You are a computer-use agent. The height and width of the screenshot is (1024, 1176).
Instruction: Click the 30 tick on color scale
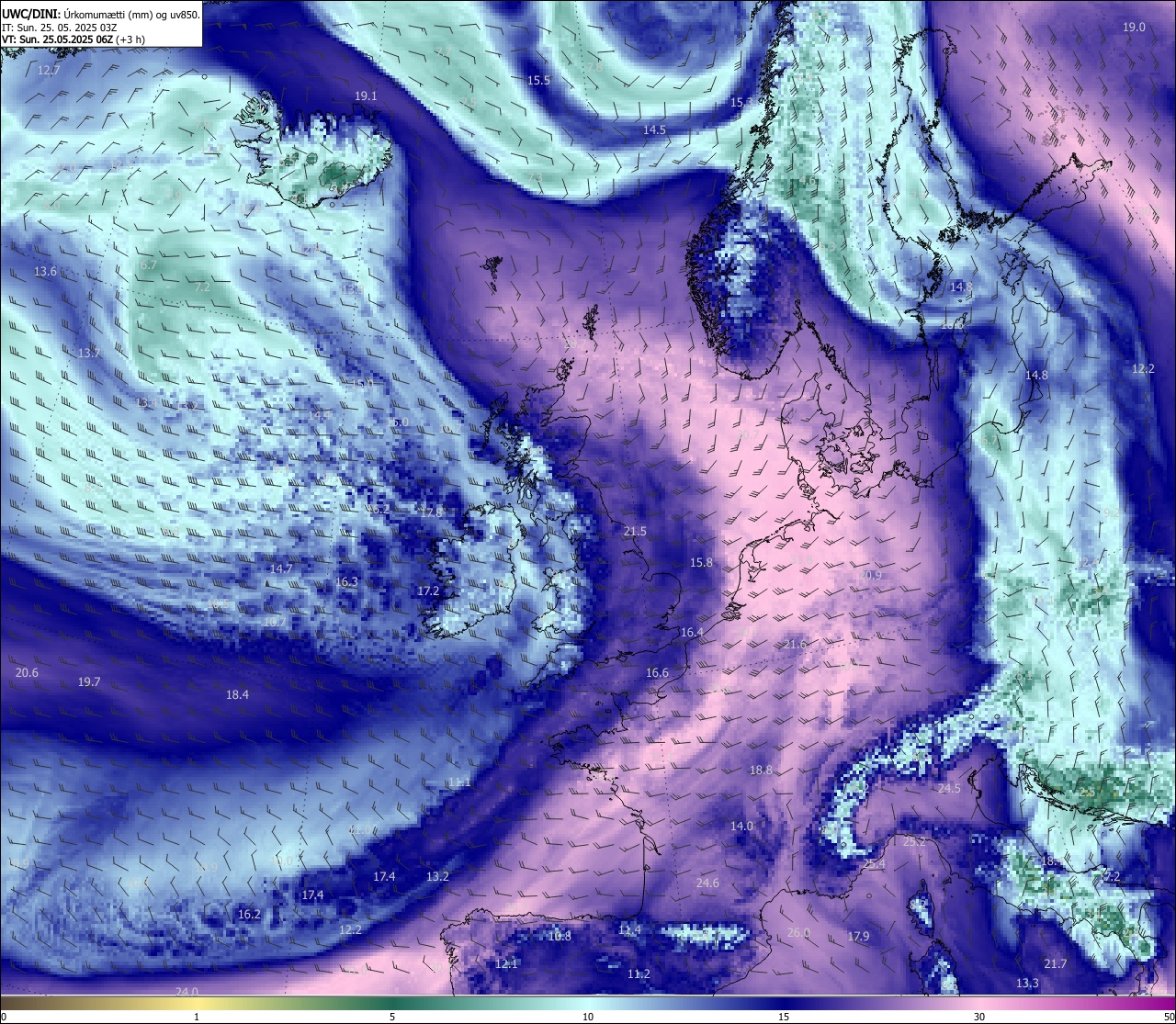tap(979, 1017)
